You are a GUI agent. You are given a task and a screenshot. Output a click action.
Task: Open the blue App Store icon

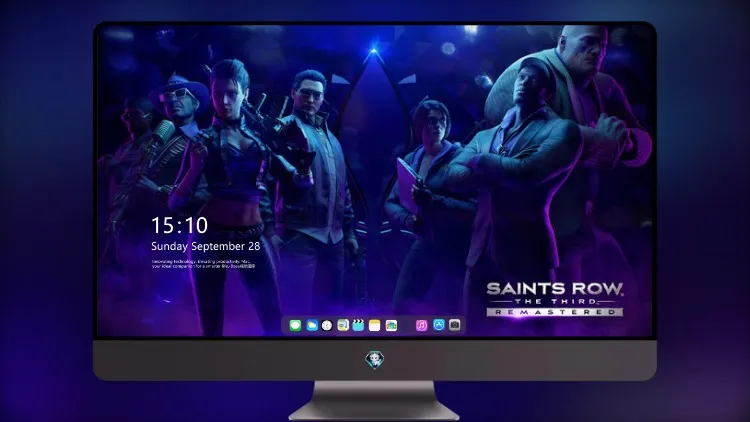439,325
